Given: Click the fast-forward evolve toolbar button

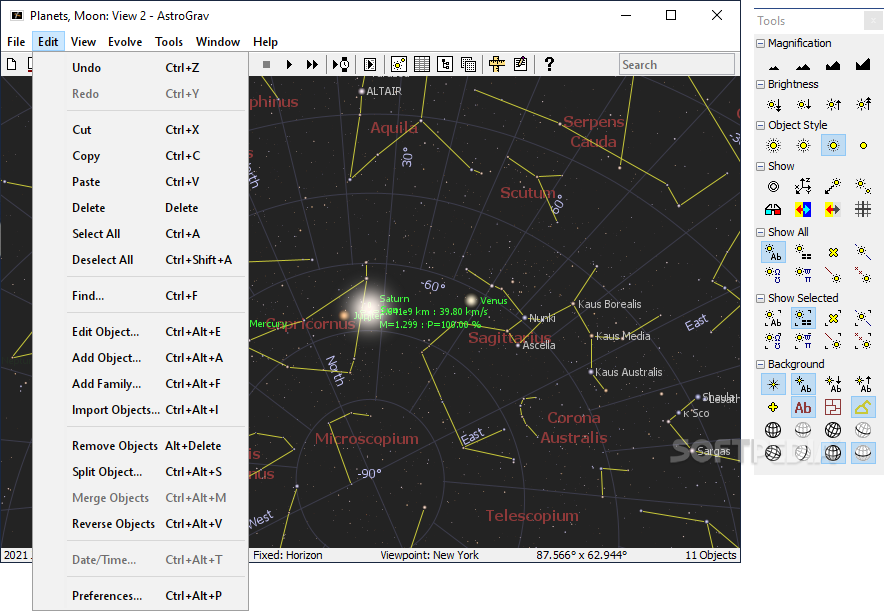Looking at the screenshot, I should (x=312, y=64).
